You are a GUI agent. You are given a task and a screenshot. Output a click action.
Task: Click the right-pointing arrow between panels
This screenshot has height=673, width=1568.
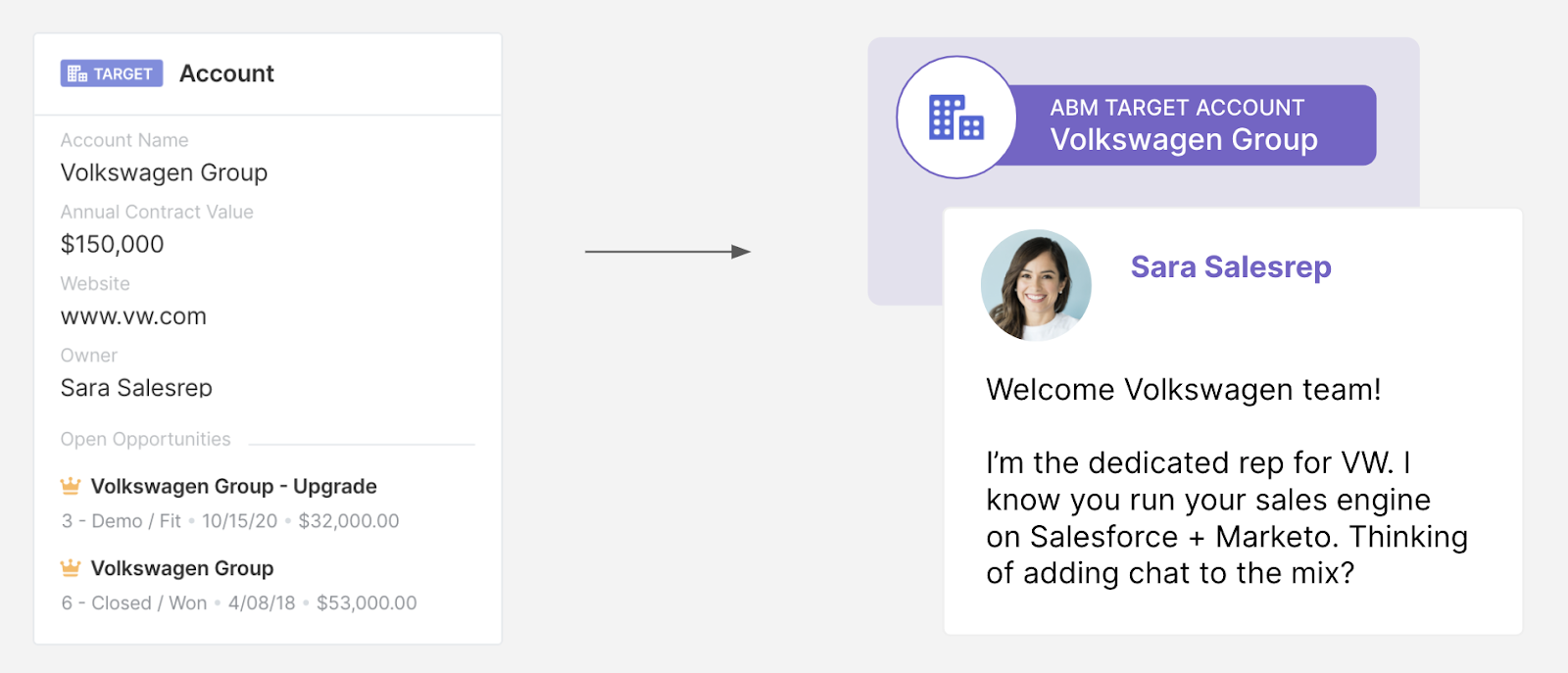point(667,252)
